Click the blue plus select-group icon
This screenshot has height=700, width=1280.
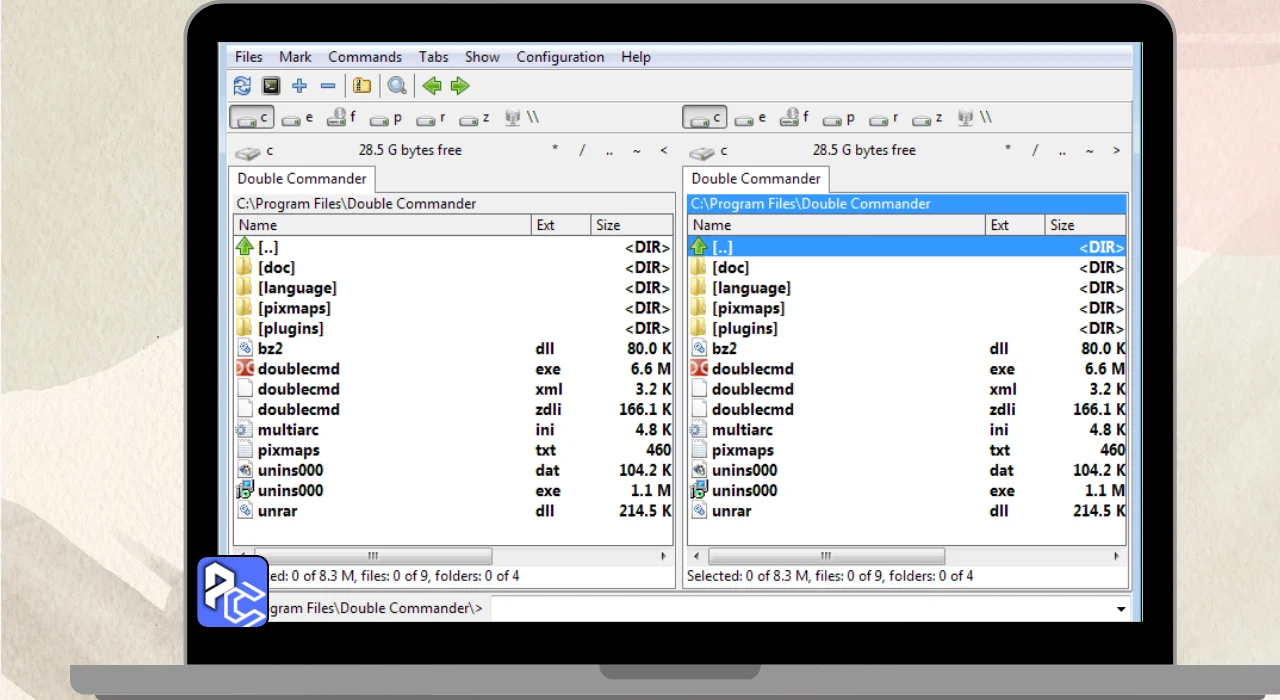point(299,86)
